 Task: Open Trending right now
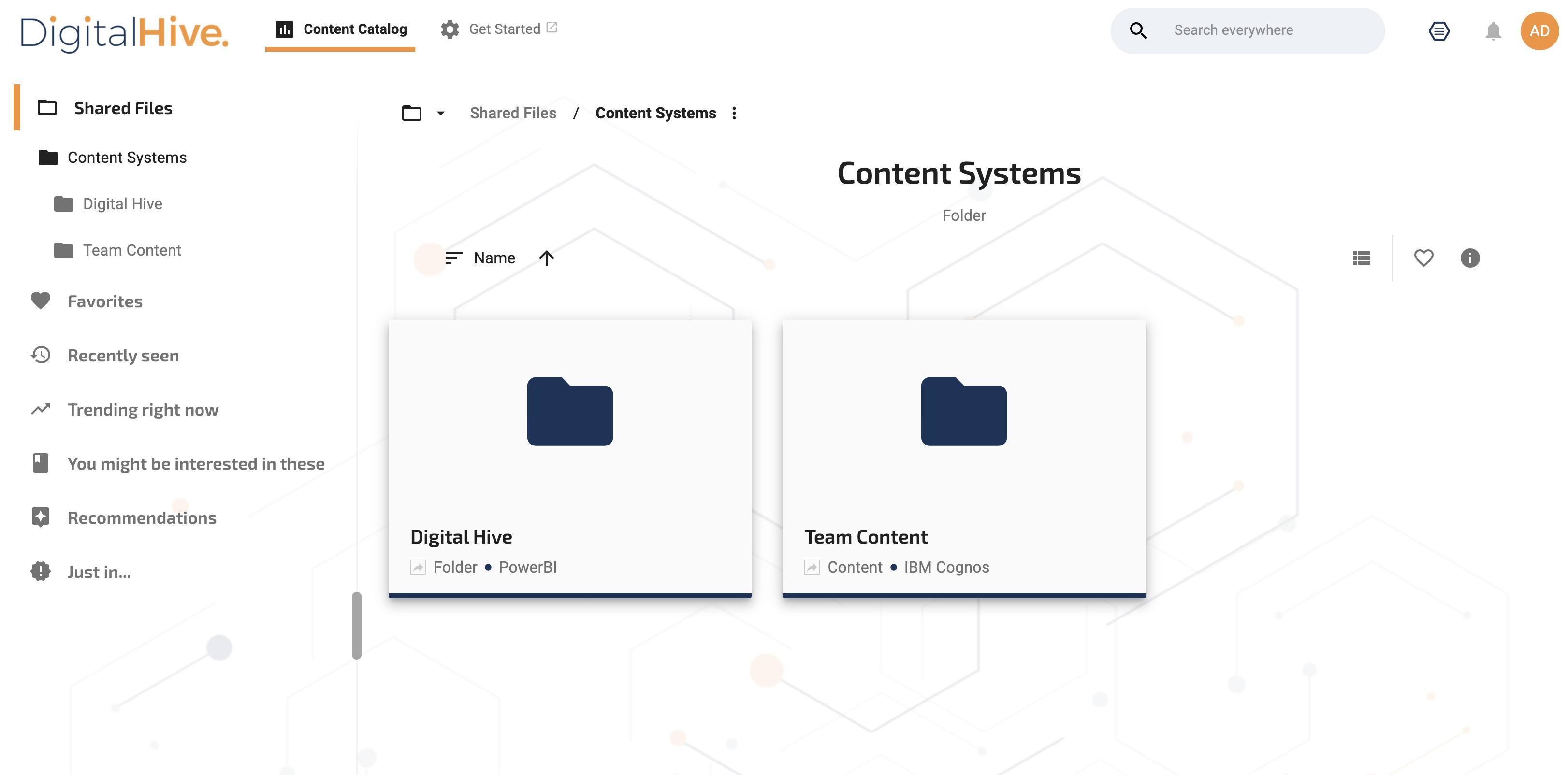click(x=143, y=409)
